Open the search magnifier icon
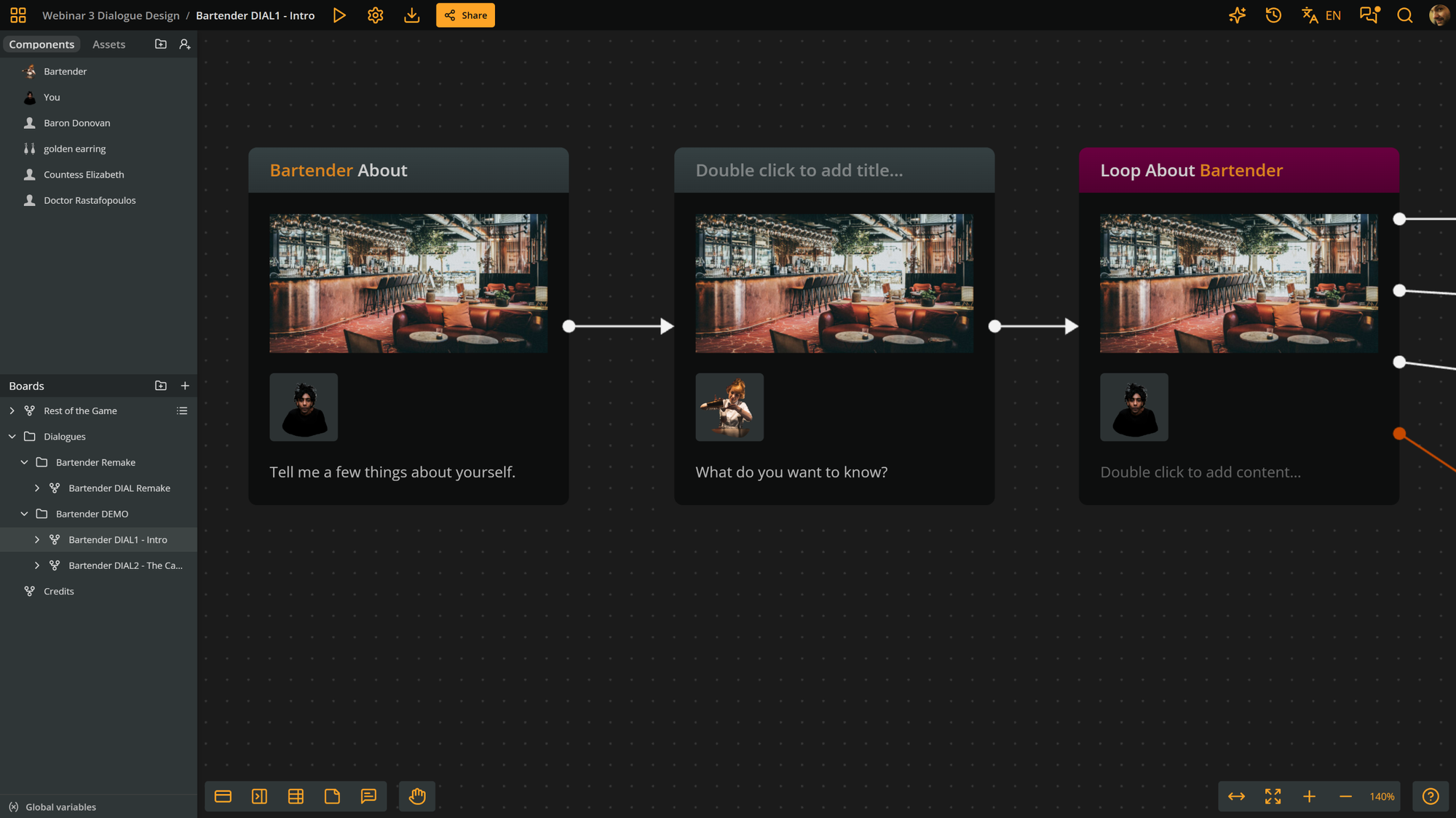The height and width of the screenshot is (818, 1456). pos(1405,15)
